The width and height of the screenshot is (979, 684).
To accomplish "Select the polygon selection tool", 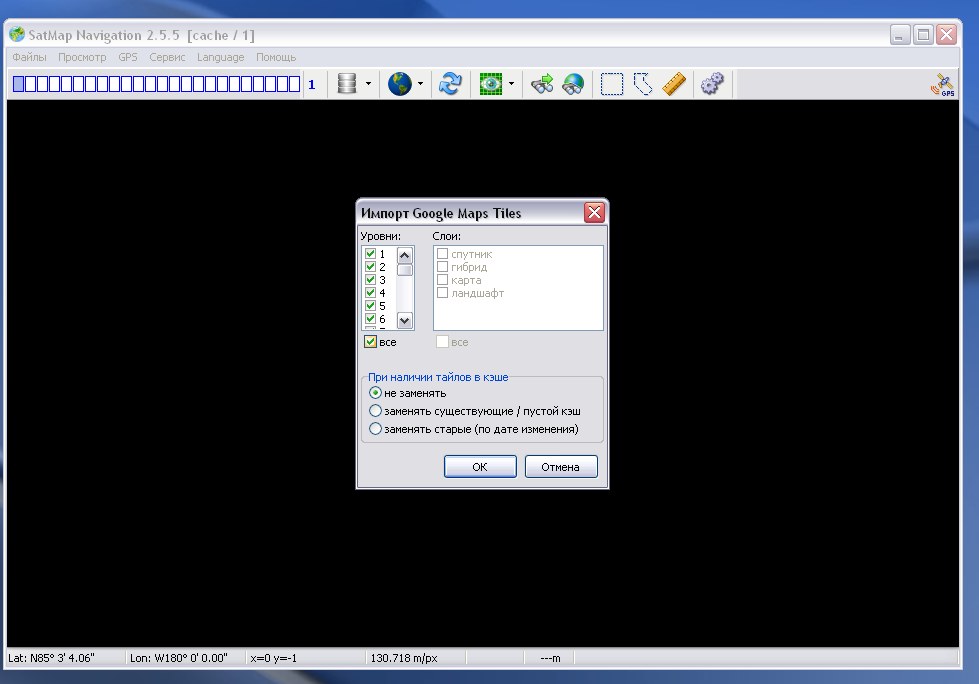I will [643, 84].
